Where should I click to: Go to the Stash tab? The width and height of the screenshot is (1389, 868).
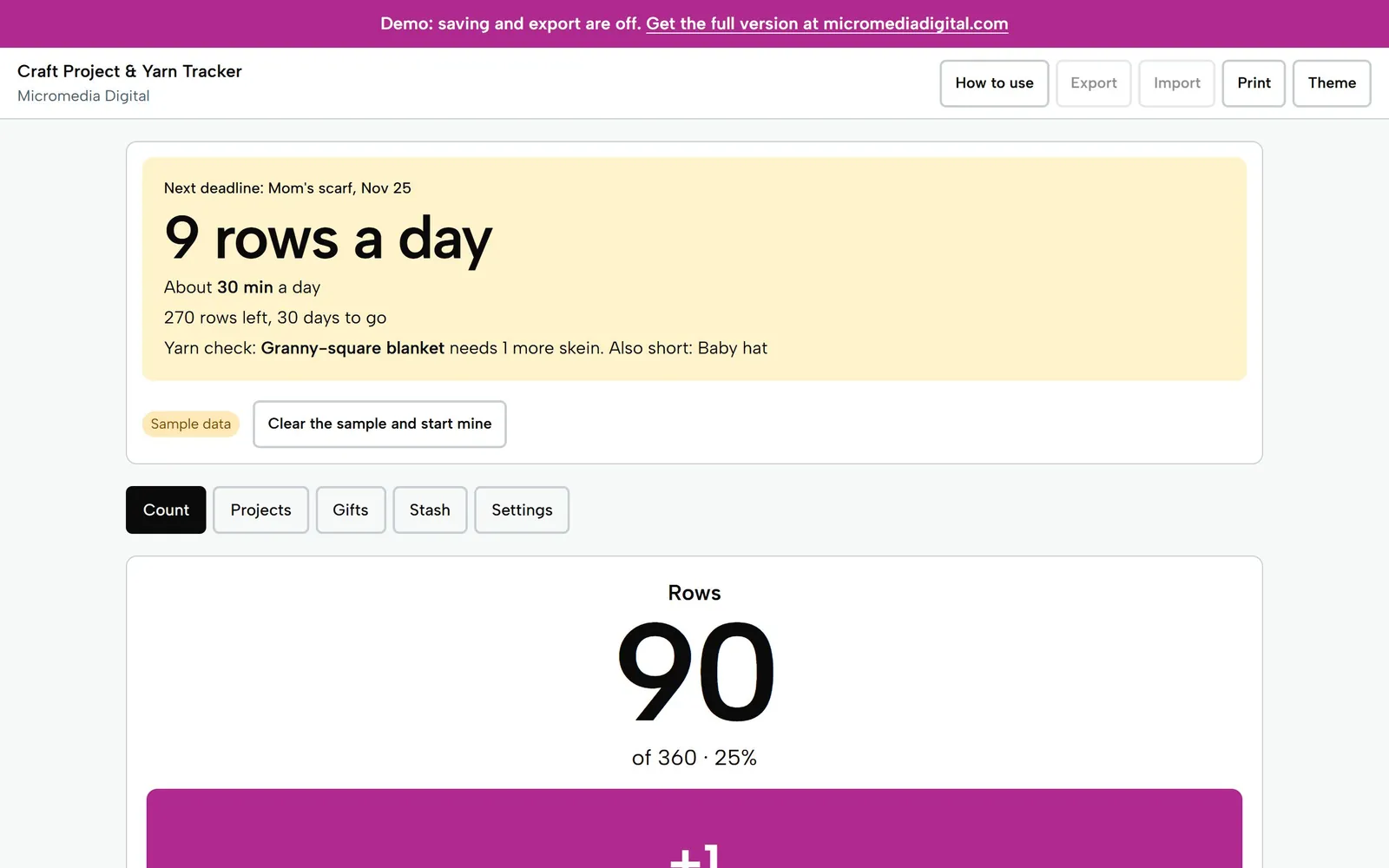430,510
